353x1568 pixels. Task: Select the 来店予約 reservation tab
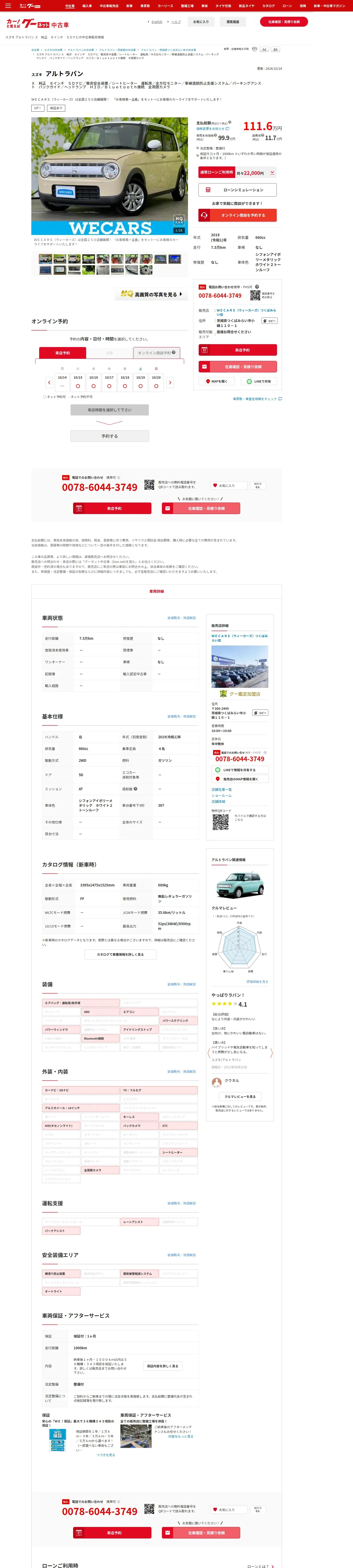pos(63,353)
